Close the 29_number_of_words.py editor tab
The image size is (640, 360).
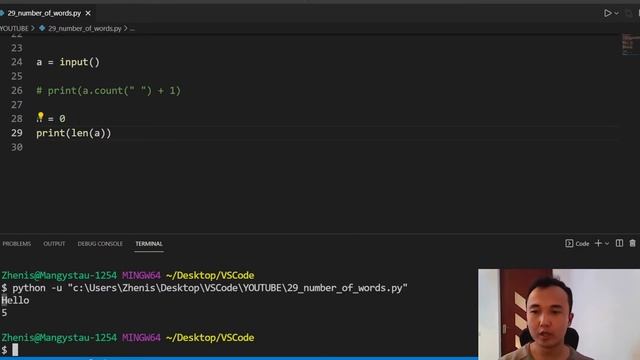(x=88, y=13)
